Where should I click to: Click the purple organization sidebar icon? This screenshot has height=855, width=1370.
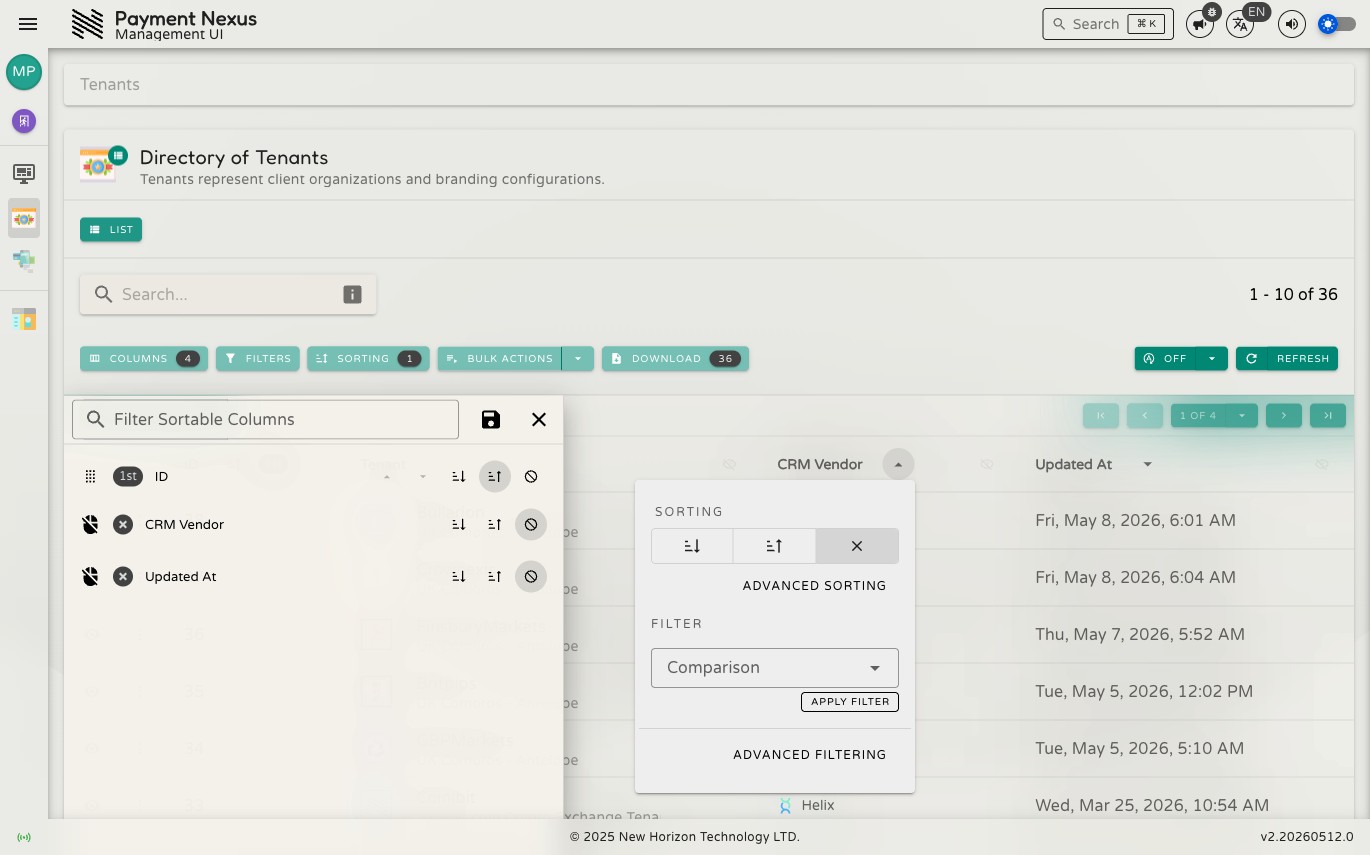click(x=24, y=121)
